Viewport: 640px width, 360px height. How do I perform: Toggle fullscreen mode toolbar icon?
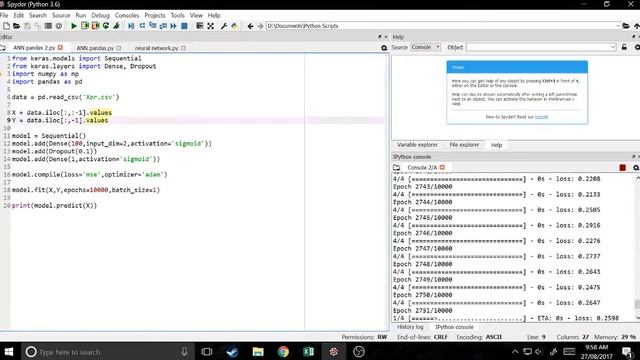pos(211,26)
